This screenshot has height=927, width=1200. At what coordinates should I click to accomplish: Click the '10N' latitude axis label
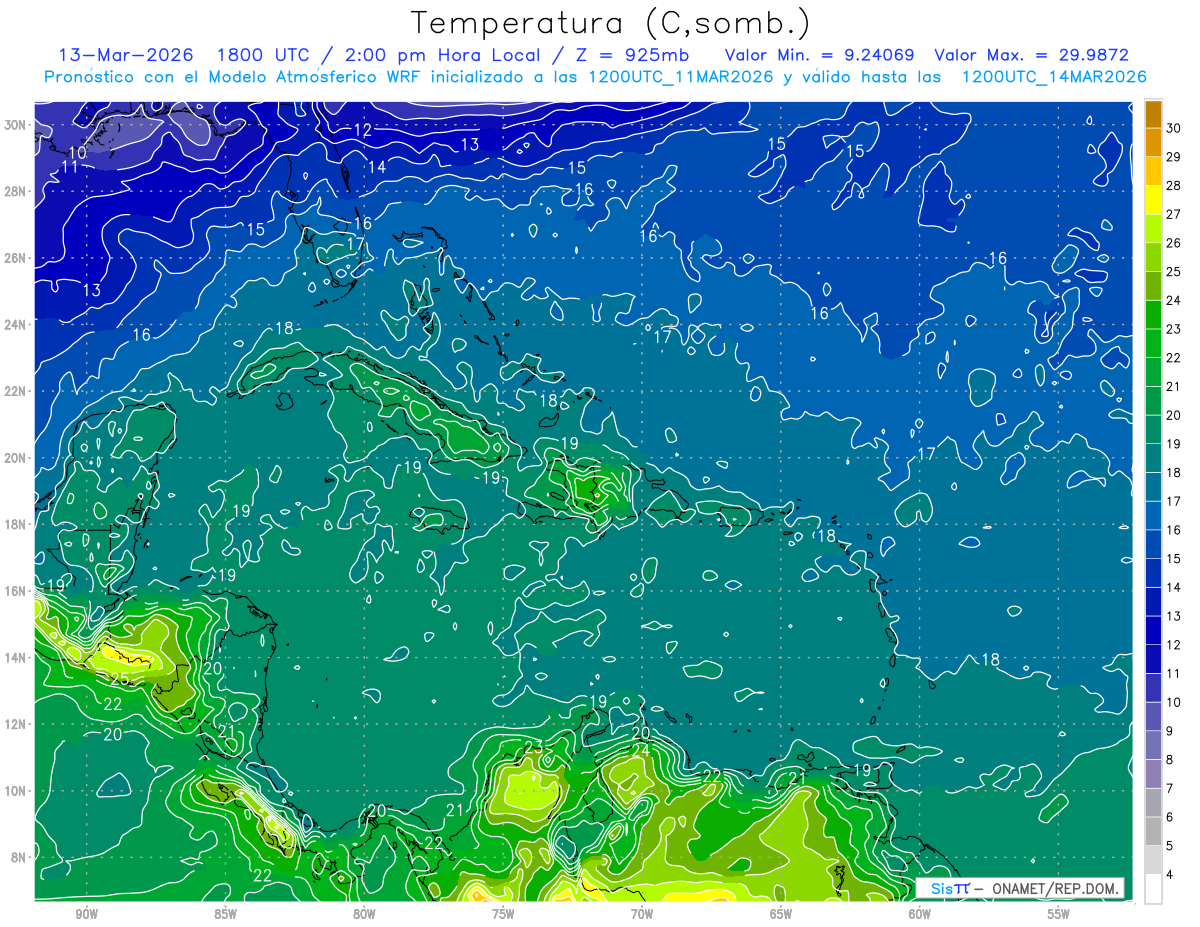pyautogui.click(x=15, y=791)
